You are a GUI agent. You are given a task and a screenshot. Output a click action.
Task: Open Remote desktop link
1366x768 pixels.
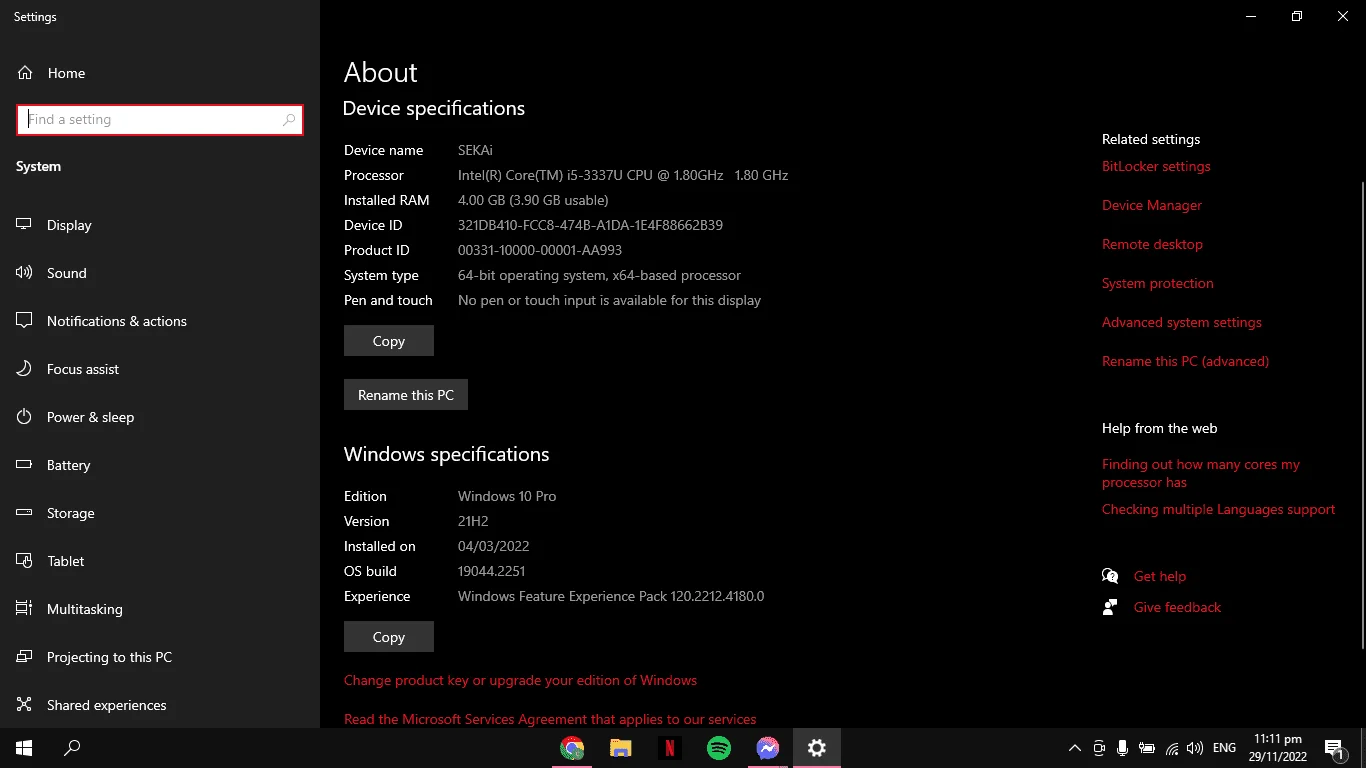coord(1152,244)
